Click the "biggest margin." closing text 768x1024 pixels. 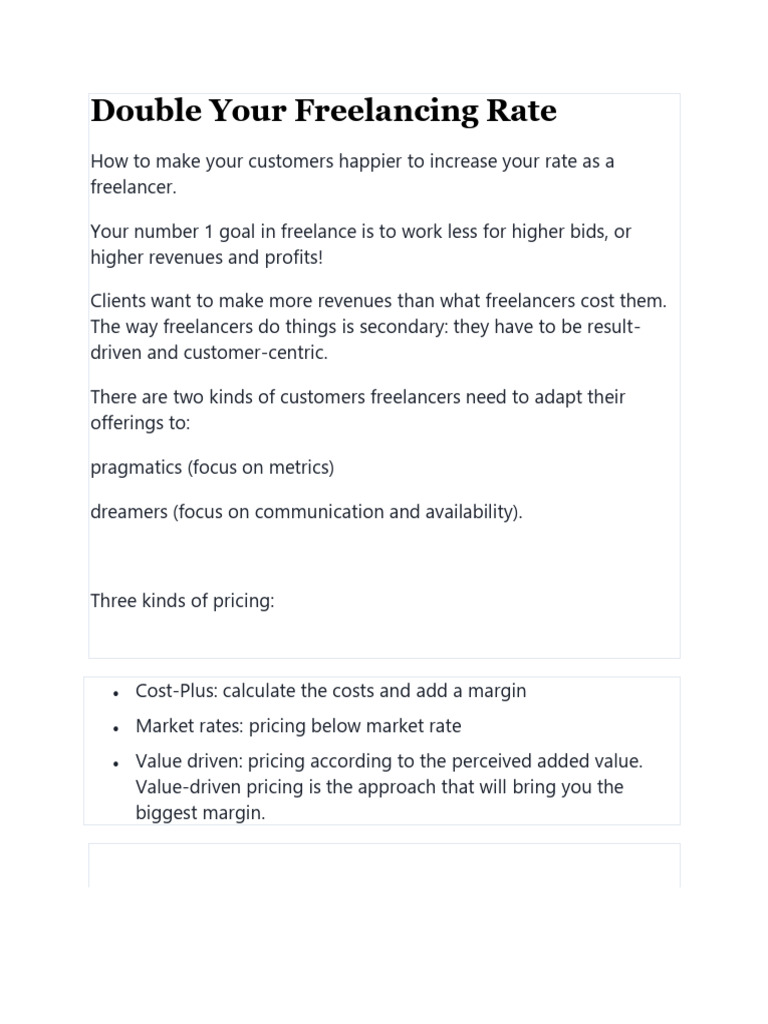click(200, 813)
